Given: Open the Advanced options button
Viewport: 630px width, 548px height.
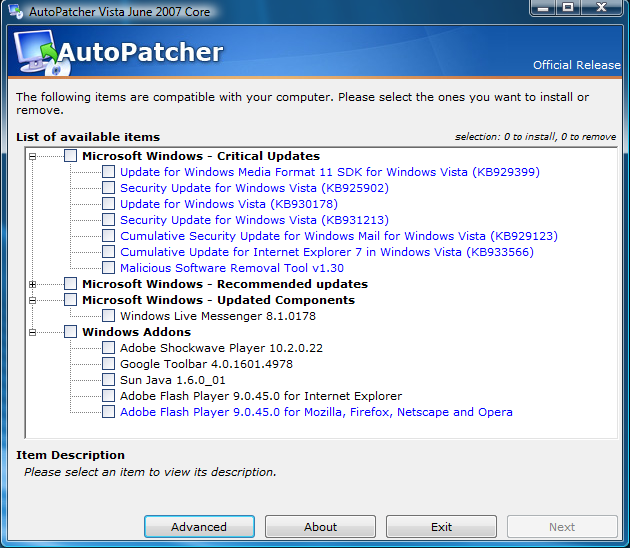Looking at the screenshot, I should (199, 527).
